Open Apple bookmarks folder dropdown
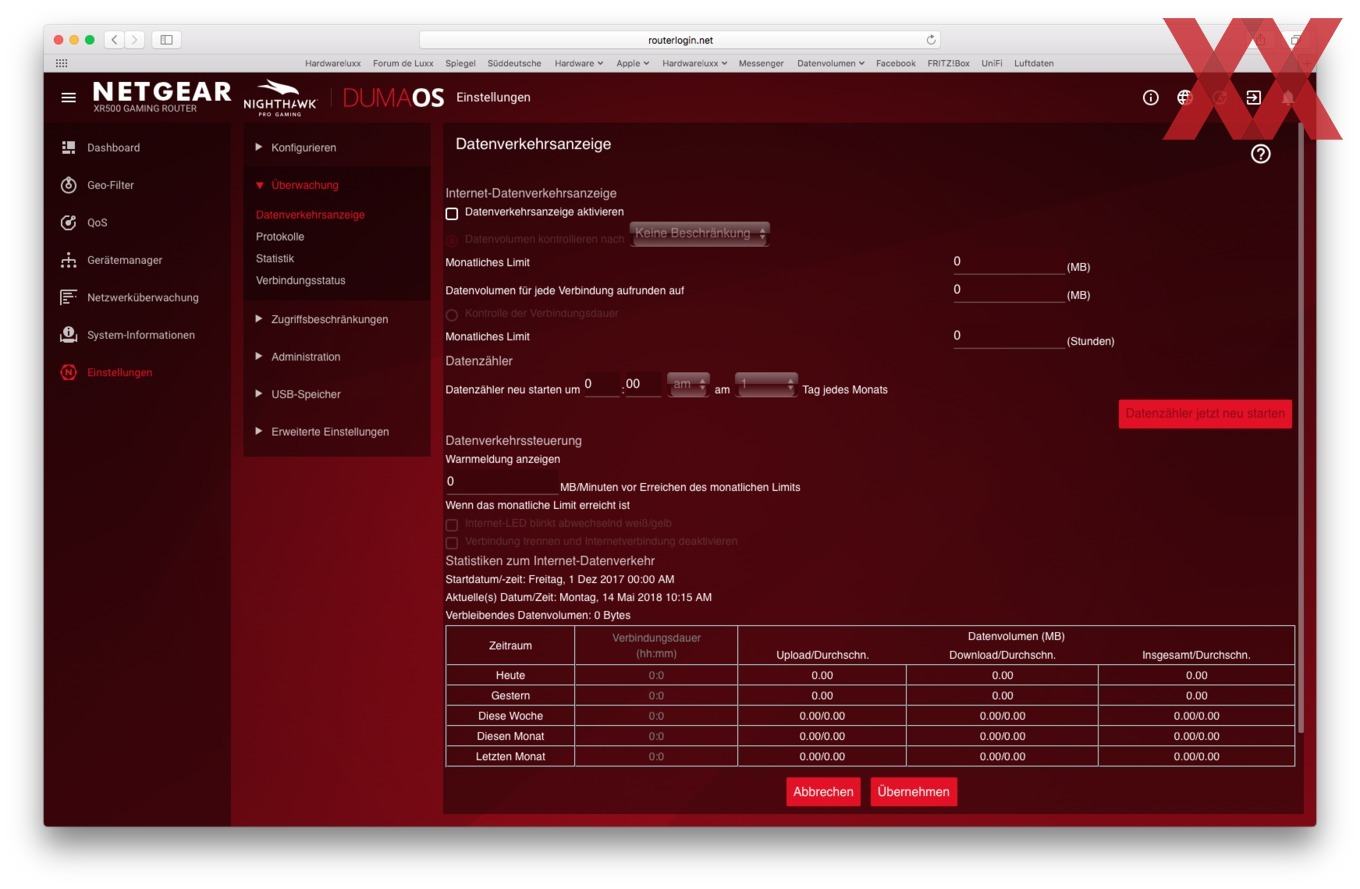Image resolution: width=1360 pixels, height=889 pixels. pyautogui.click(x=632, y=63)
